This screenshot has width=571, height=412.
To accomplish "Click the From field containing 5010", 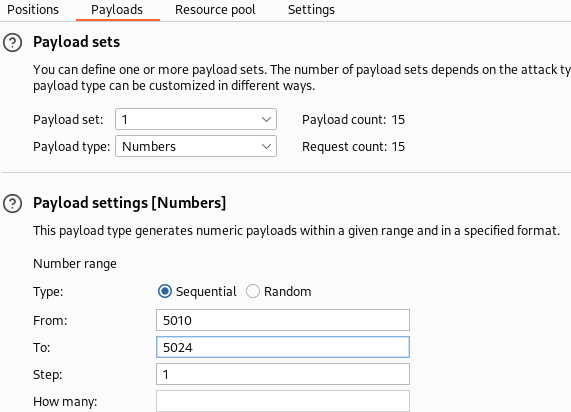I will point(283,320).
